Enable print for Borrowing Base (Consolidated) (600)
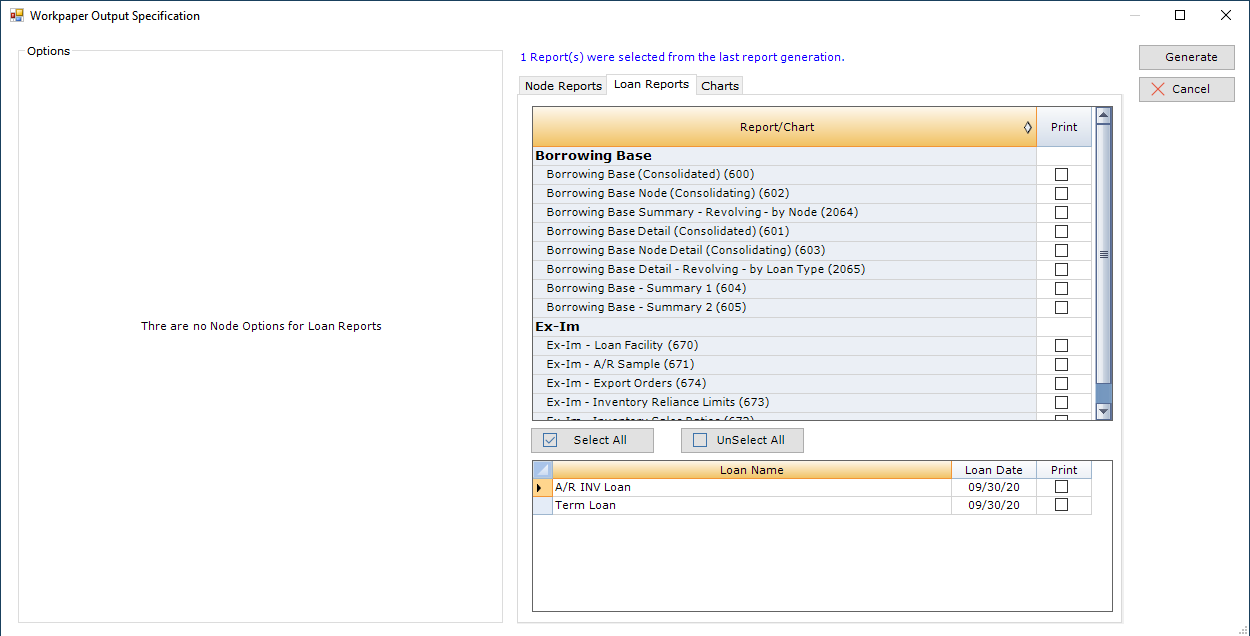The image size is (1250, 636). click(x=1061, y=175)
